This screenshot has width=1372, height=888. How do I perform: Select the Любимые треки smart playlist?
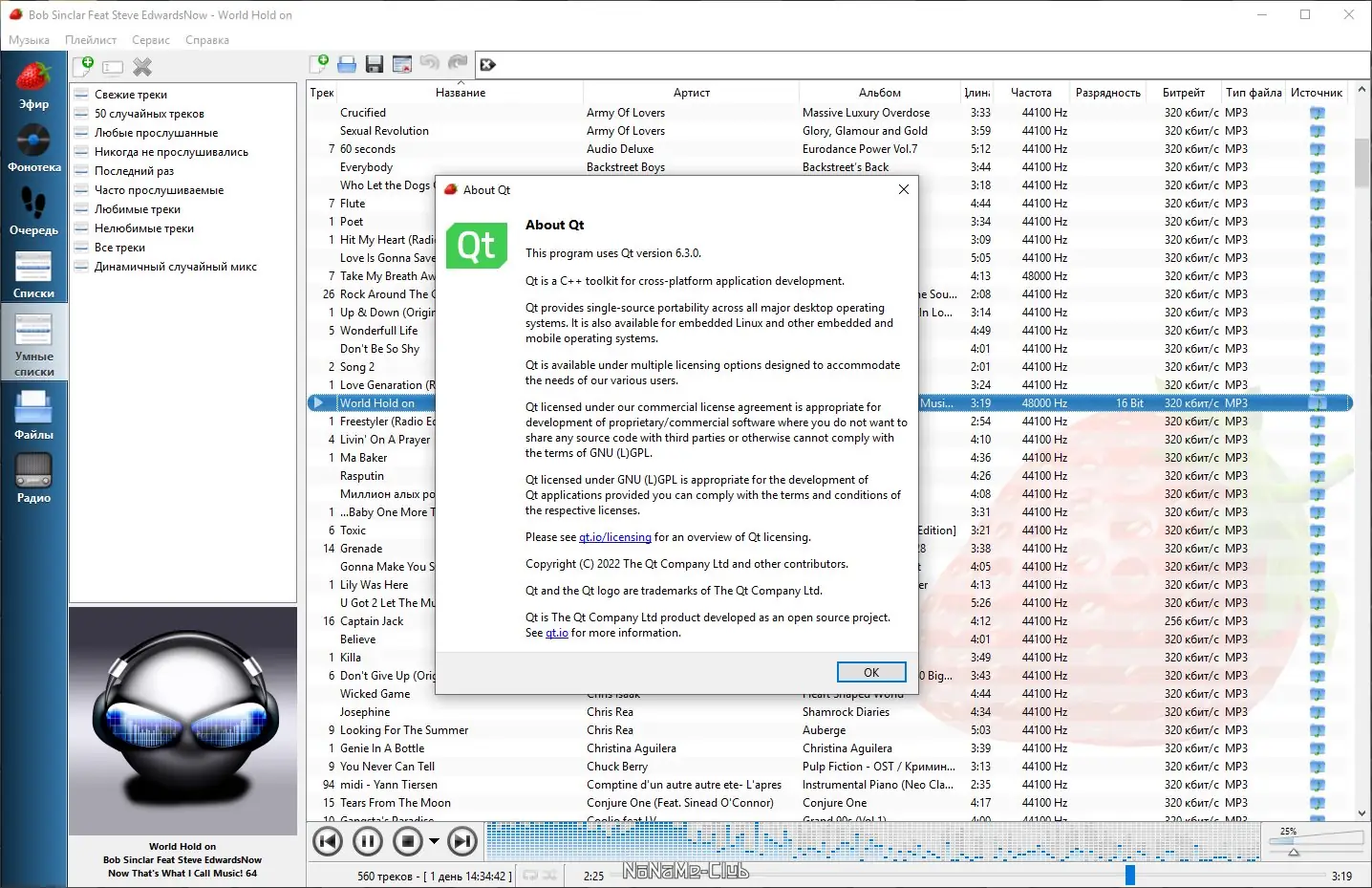pyautogui.click(x=138, y=209)
